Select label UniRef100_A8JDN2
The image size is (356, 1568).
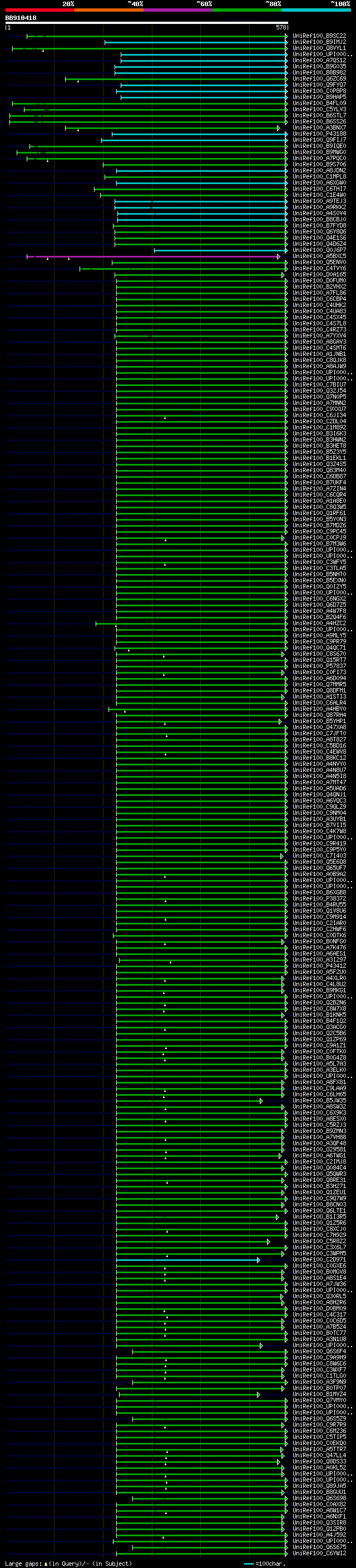point(319,170)
